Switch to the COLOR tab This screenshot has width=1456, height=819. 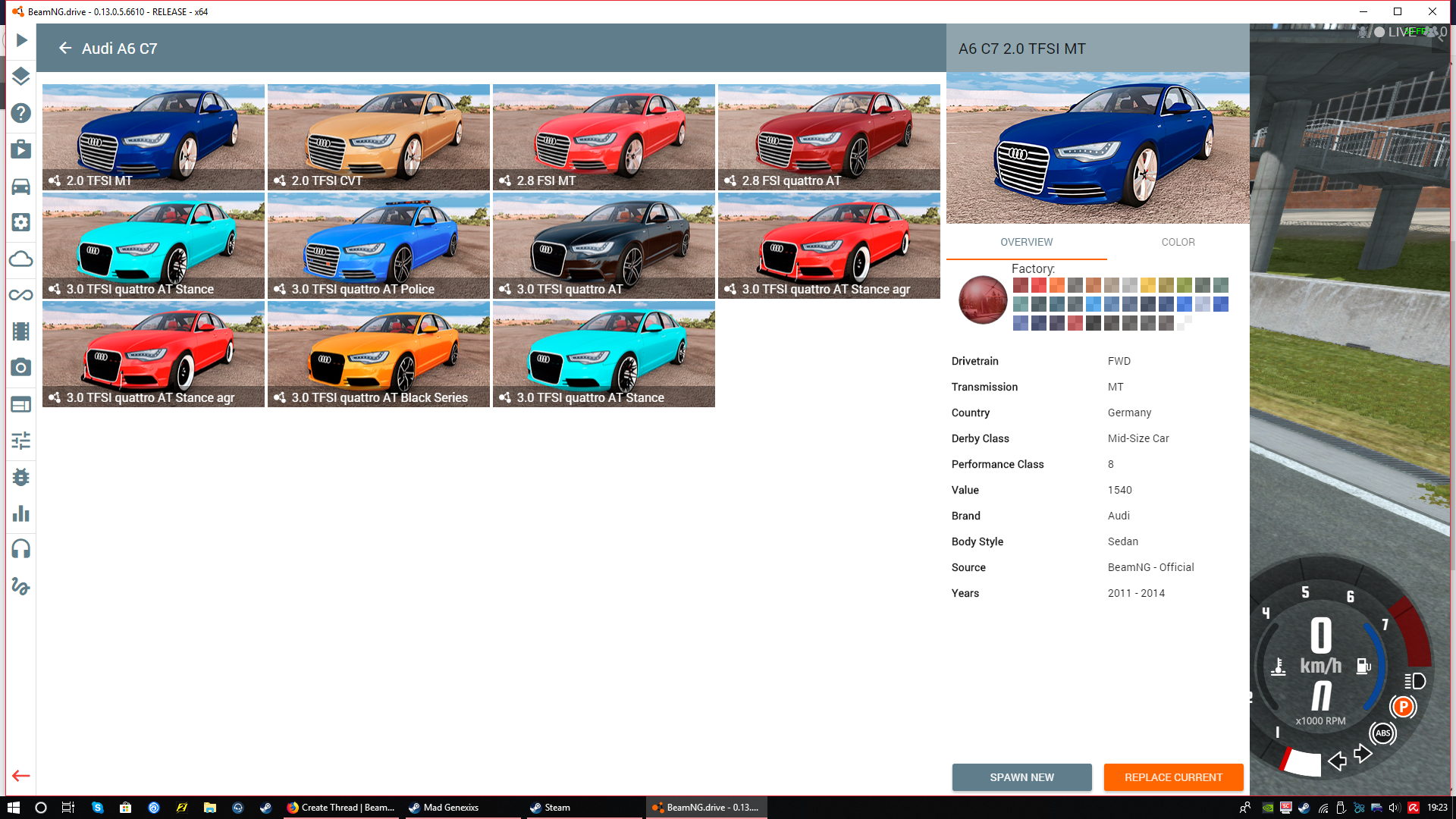click(1178, 242)
